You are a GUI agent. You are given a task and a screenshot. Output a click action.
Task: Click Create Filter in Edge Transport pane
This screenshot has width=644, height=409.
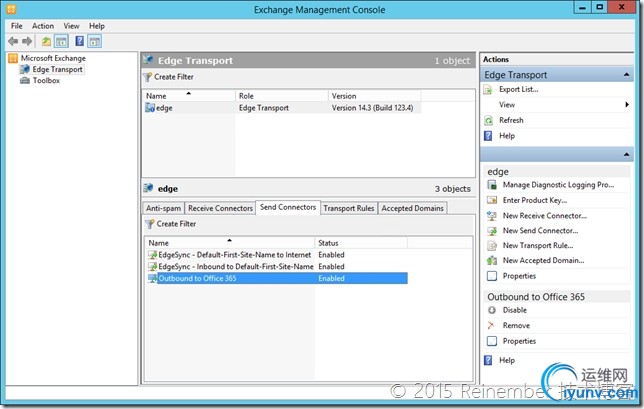pyautogui.click(x=169, y=77)
